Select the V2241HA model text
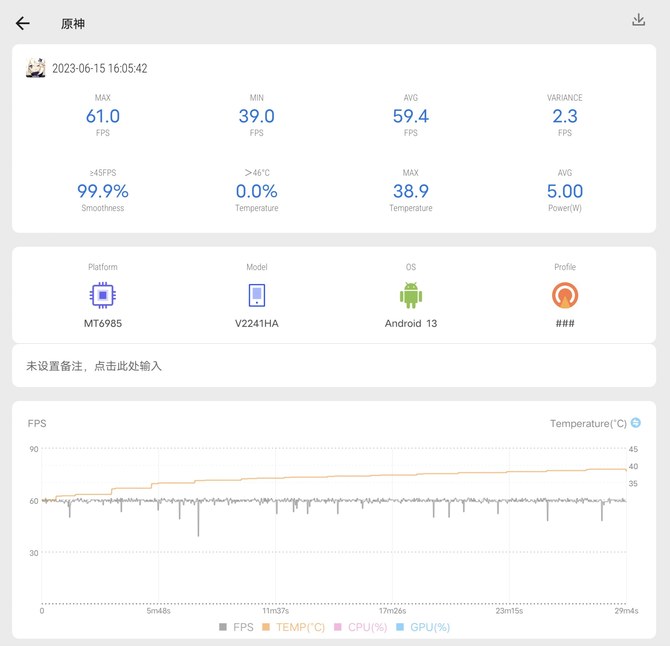Screen dimensions: 670x646 [x=256, y=323]
